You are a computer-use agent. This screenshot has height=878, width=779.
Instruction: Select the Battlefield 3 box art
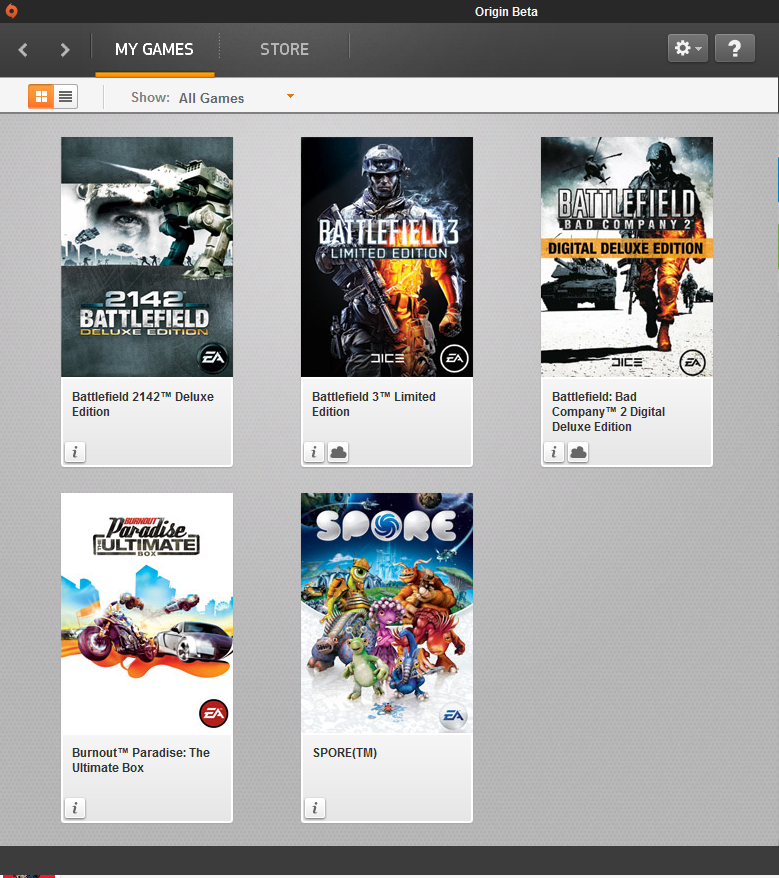coord(387,257)
